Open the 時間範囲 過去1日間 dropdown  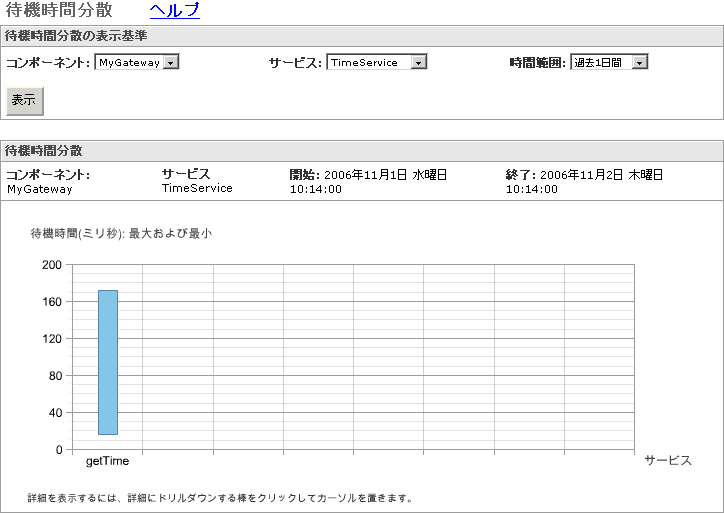609,62
